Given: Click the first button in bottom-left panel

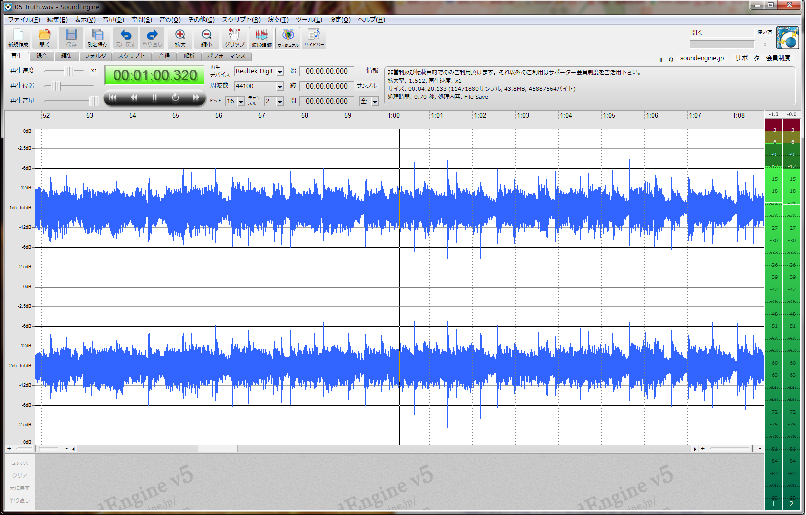Looking at the screenshot, I should tap(20, 464).
